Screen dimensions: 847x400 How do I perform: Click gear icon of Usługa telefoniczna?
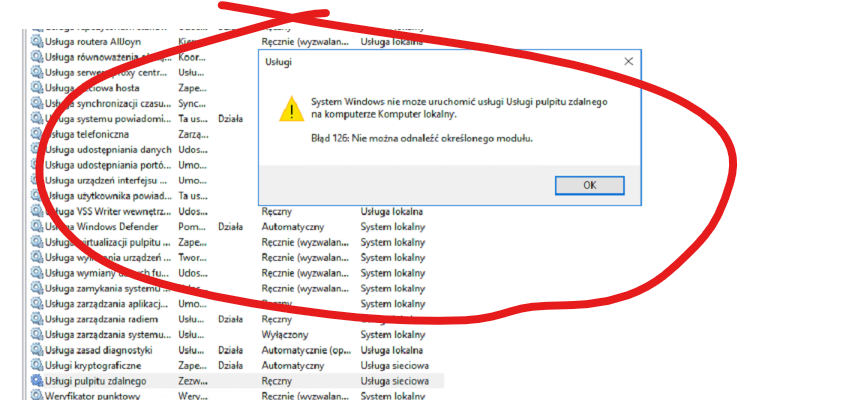tap(37, 134)
